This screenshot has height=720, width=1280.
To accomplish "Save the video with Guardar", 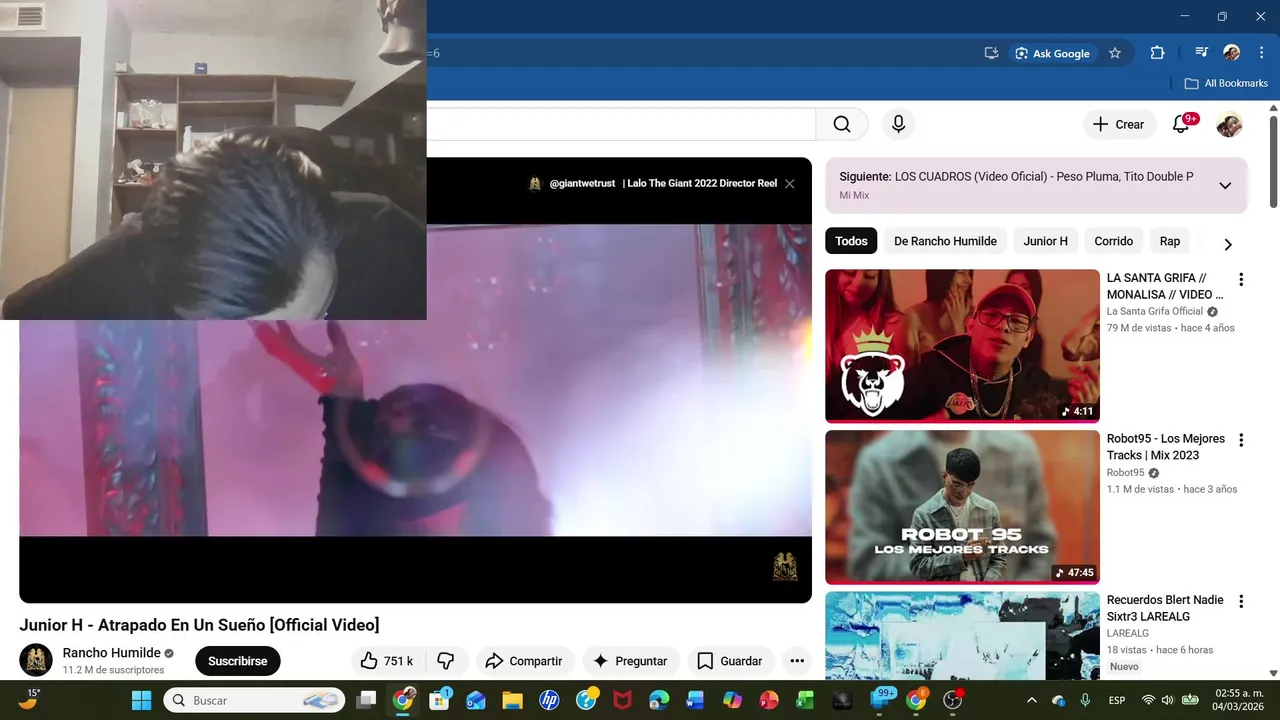I will coord(731,661).
